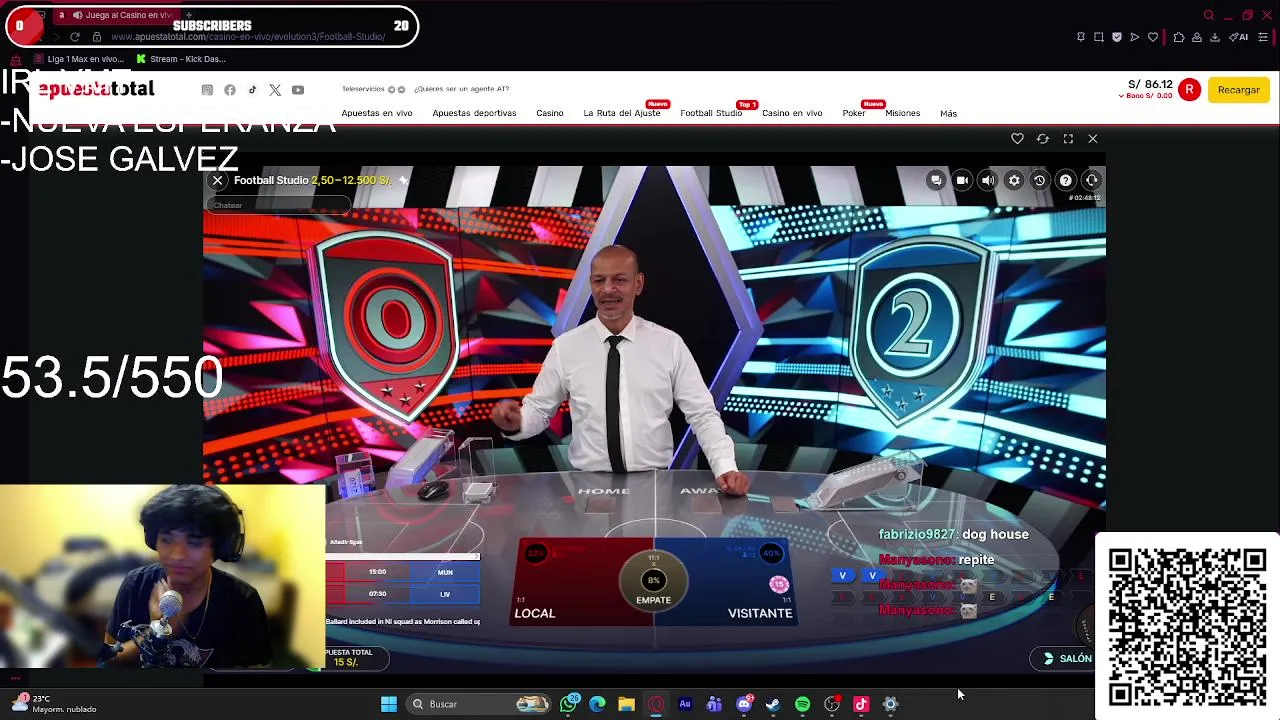Open Casino en vivo menu
This screenshot has height=720, width=1280.
[792, 113]
